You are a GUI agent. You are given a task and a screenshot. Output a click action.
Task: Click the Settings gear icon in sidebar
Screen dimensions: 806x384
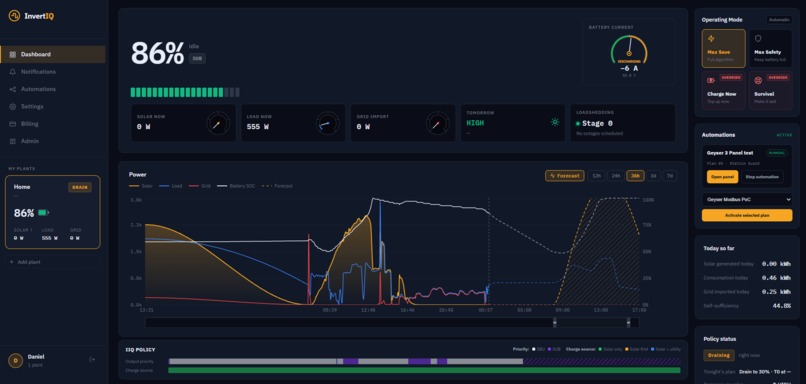[13, 106]
